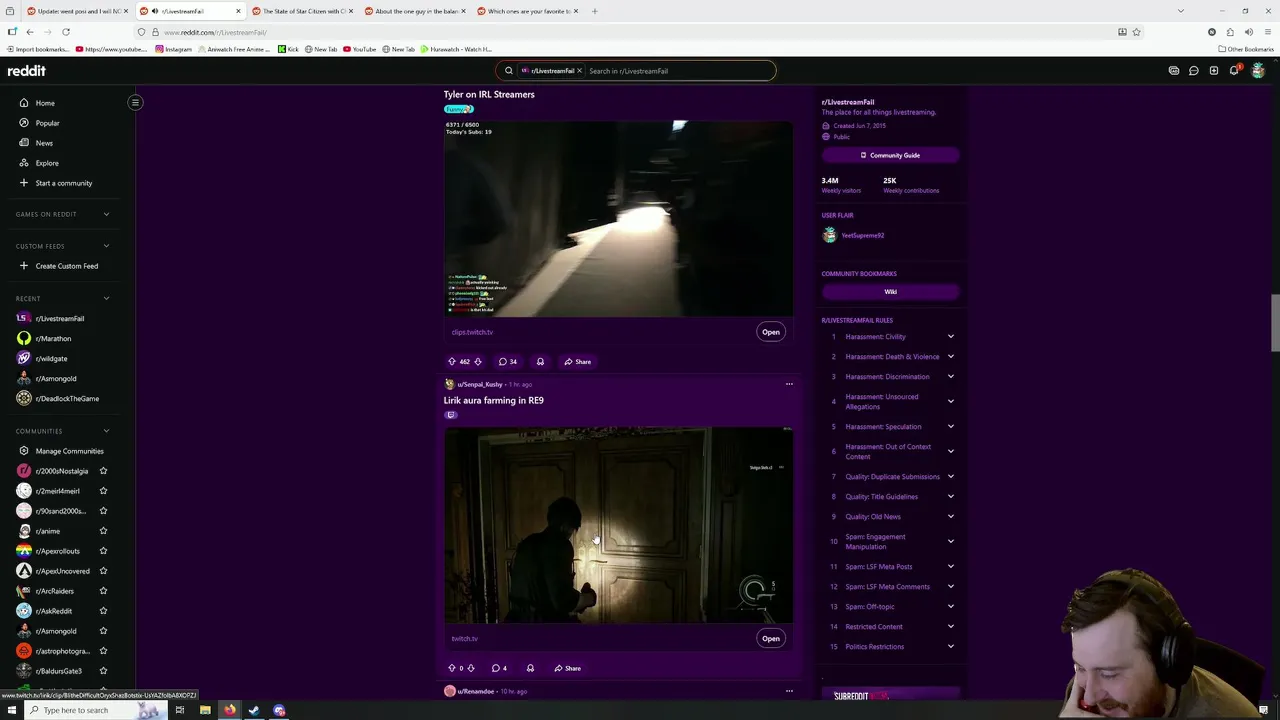Collapse the left navigation sidebar

pos(135,102)
